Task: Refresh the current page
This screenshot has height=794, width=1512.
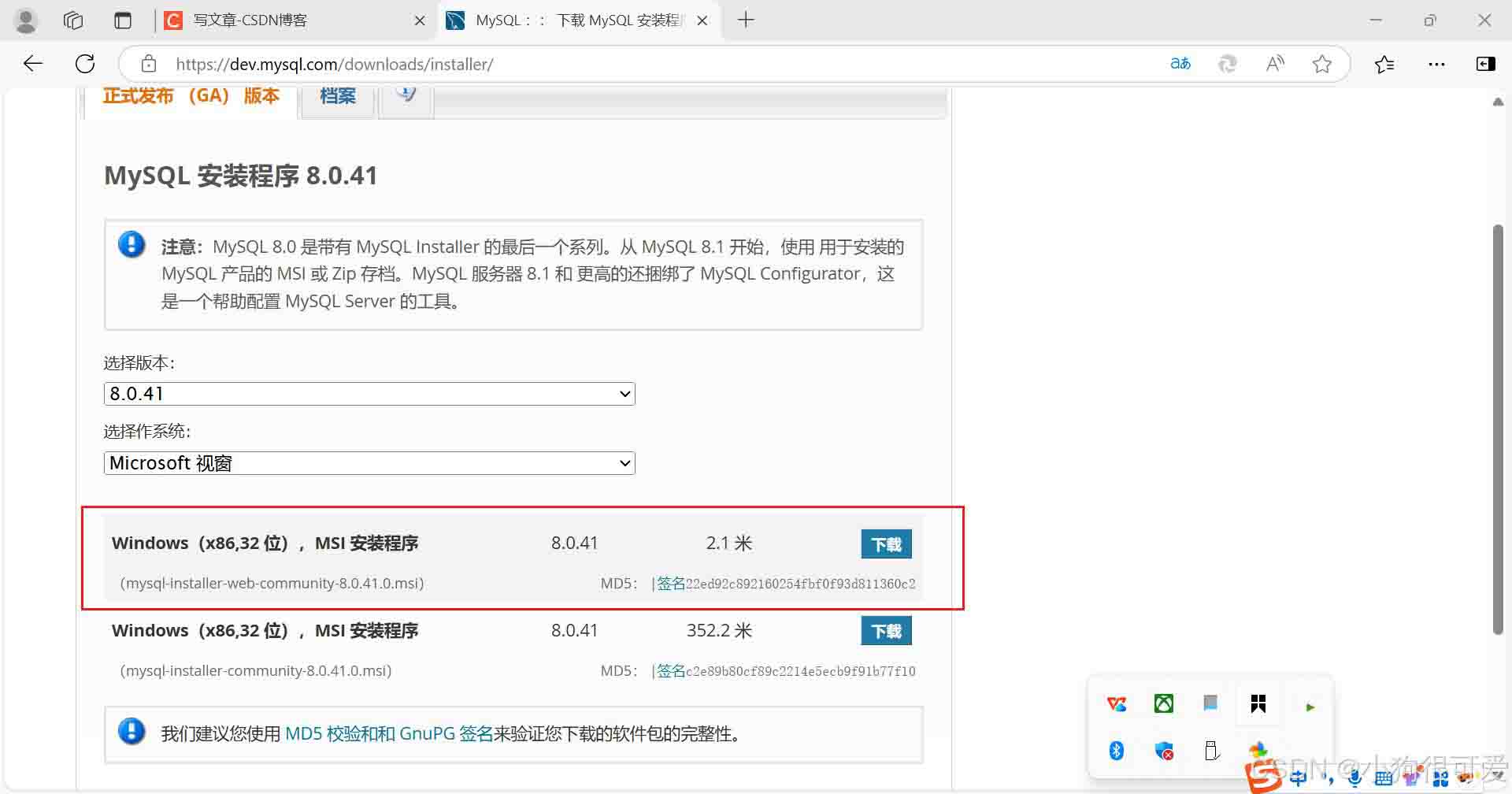Action: click(x=85, y=64)
